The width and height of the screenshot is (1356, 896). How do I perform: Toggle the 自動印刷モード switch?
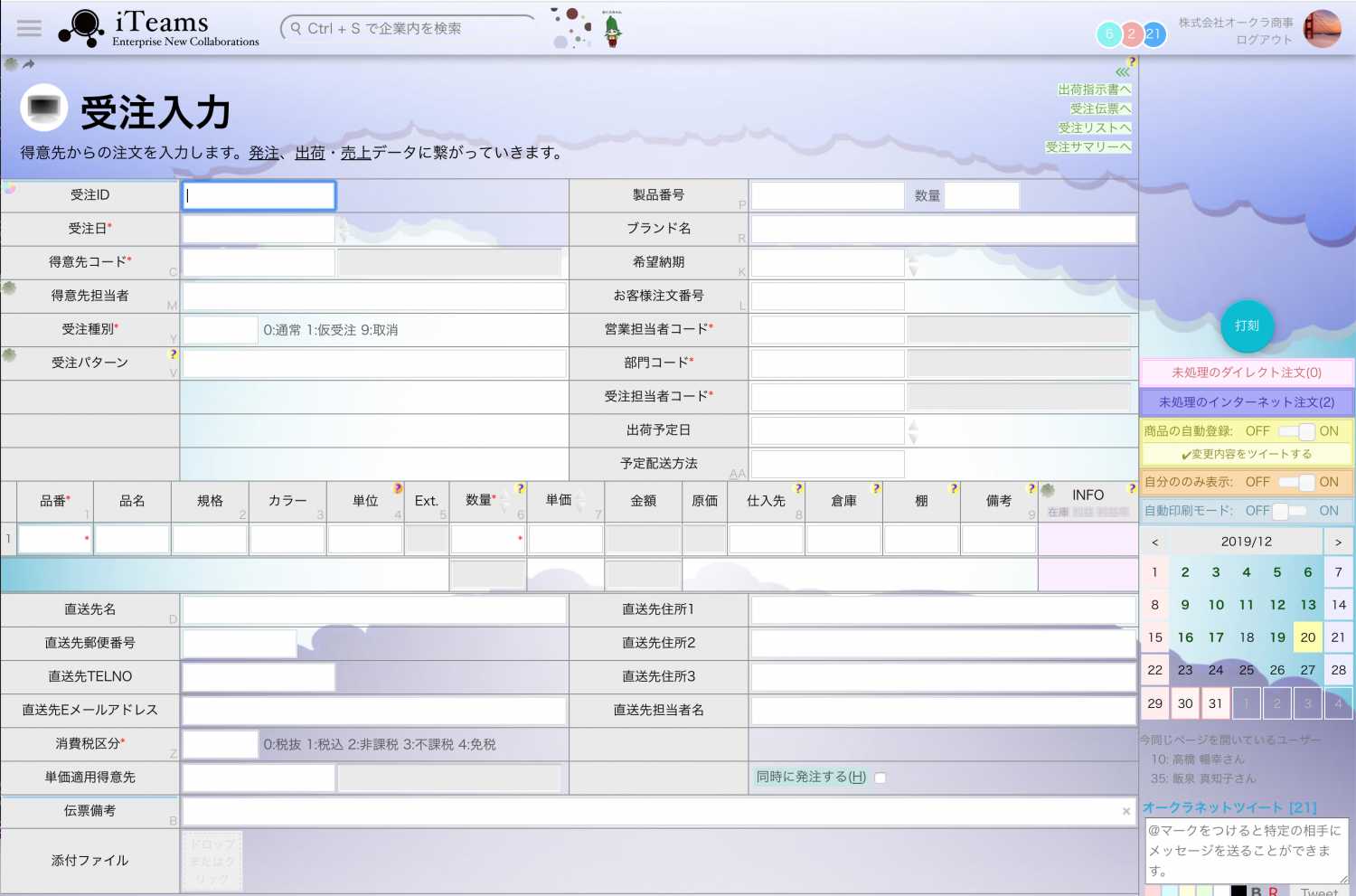(x=1289, y=511)
